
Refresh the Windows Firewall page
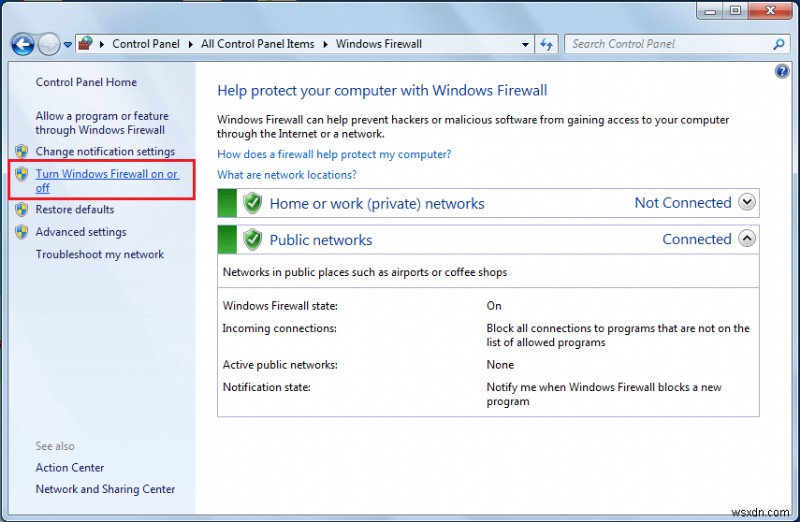546,44
